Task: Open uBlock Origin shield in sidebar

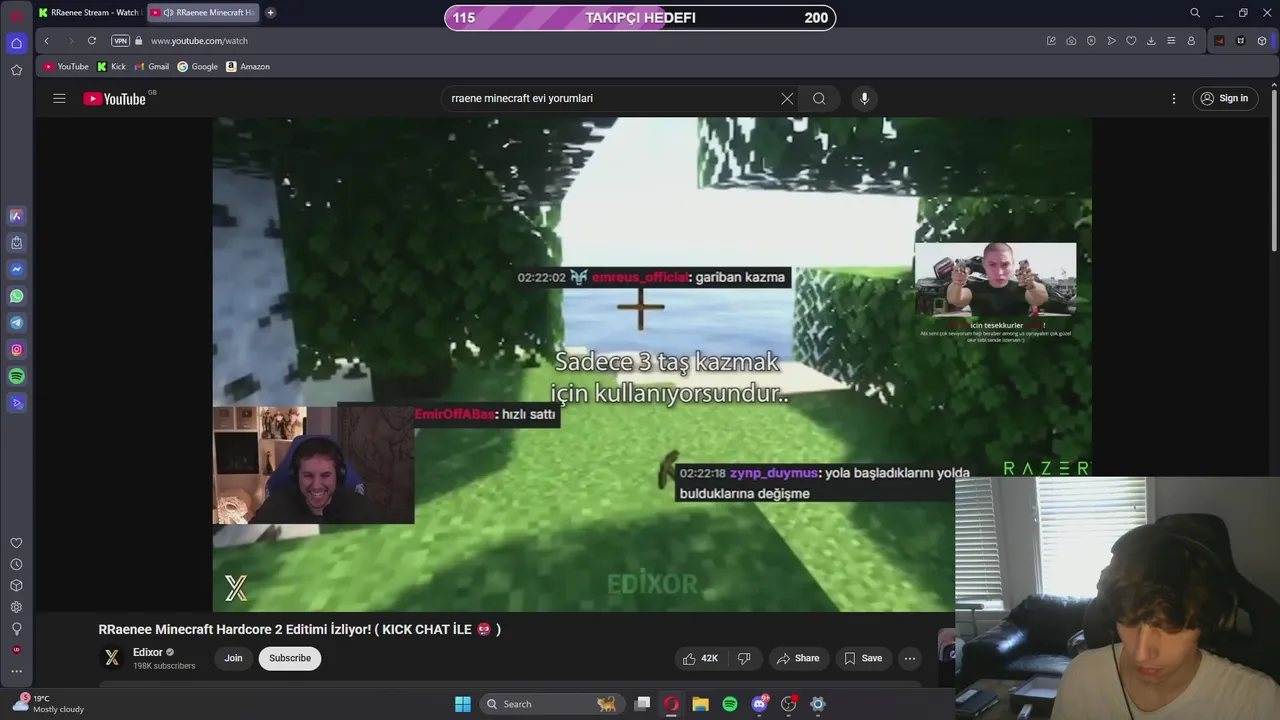Action: (16, 650)
